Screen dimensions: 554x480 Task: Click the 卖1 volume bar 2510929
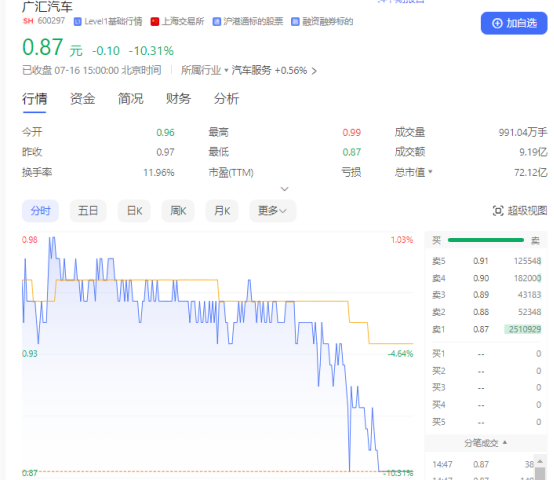[523, 329]
